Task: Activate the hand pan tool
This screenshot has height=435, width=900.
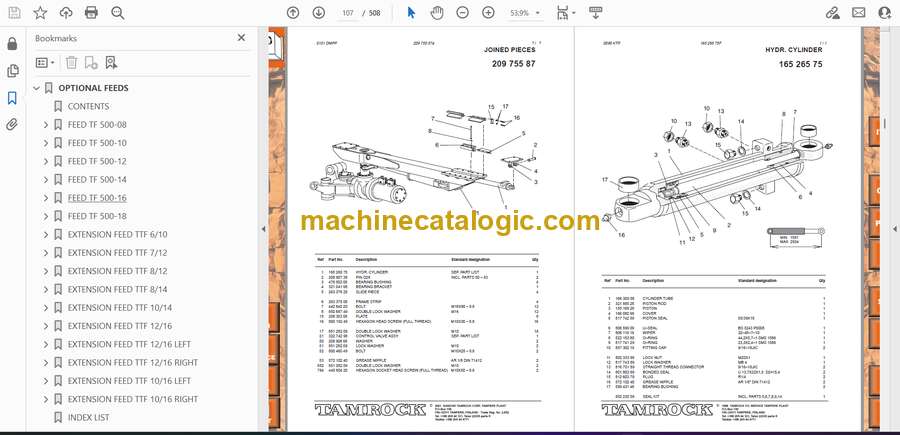Action: (437, 13)
